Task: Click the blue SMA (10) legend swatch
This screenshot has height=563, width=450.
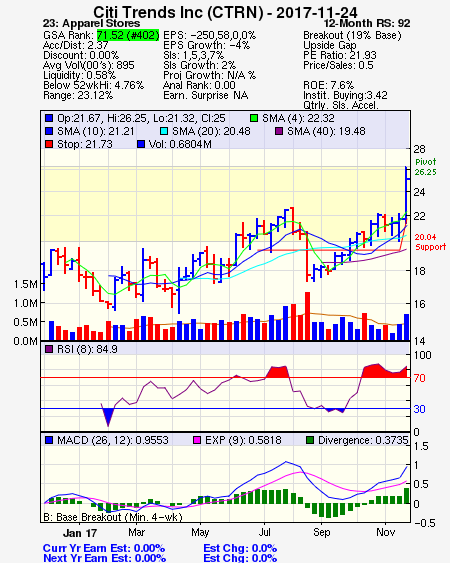Action: 49,131
